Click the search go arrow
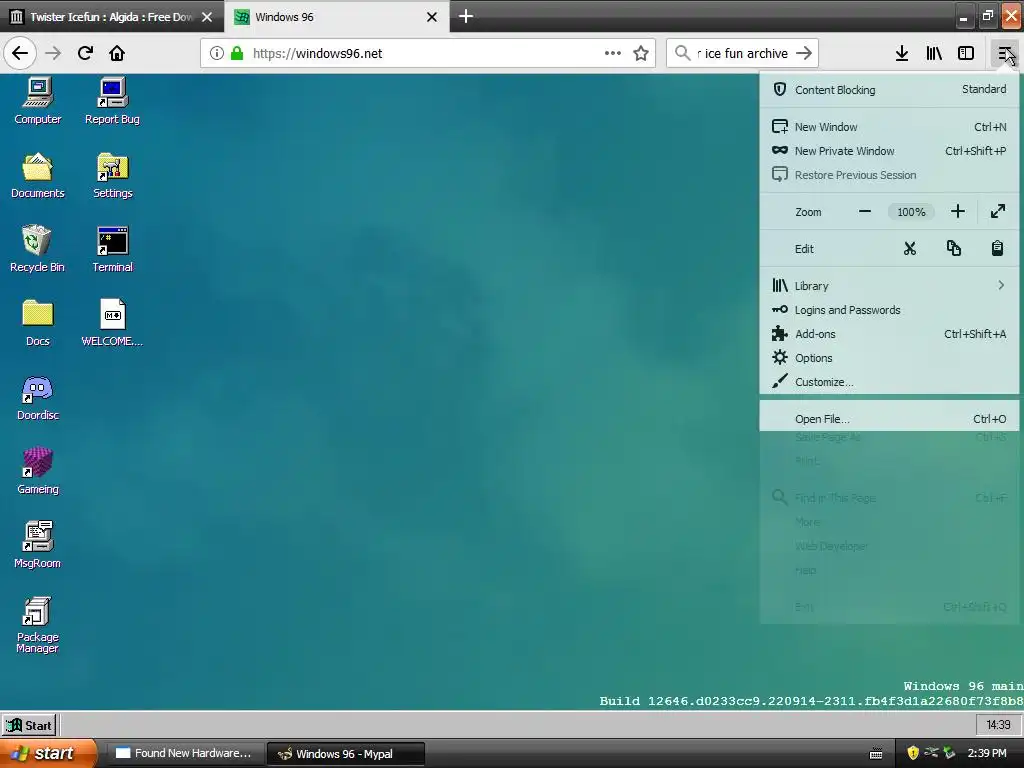Image resolution: width=1024 pixels, height=768 pixels. pos(804,53)
